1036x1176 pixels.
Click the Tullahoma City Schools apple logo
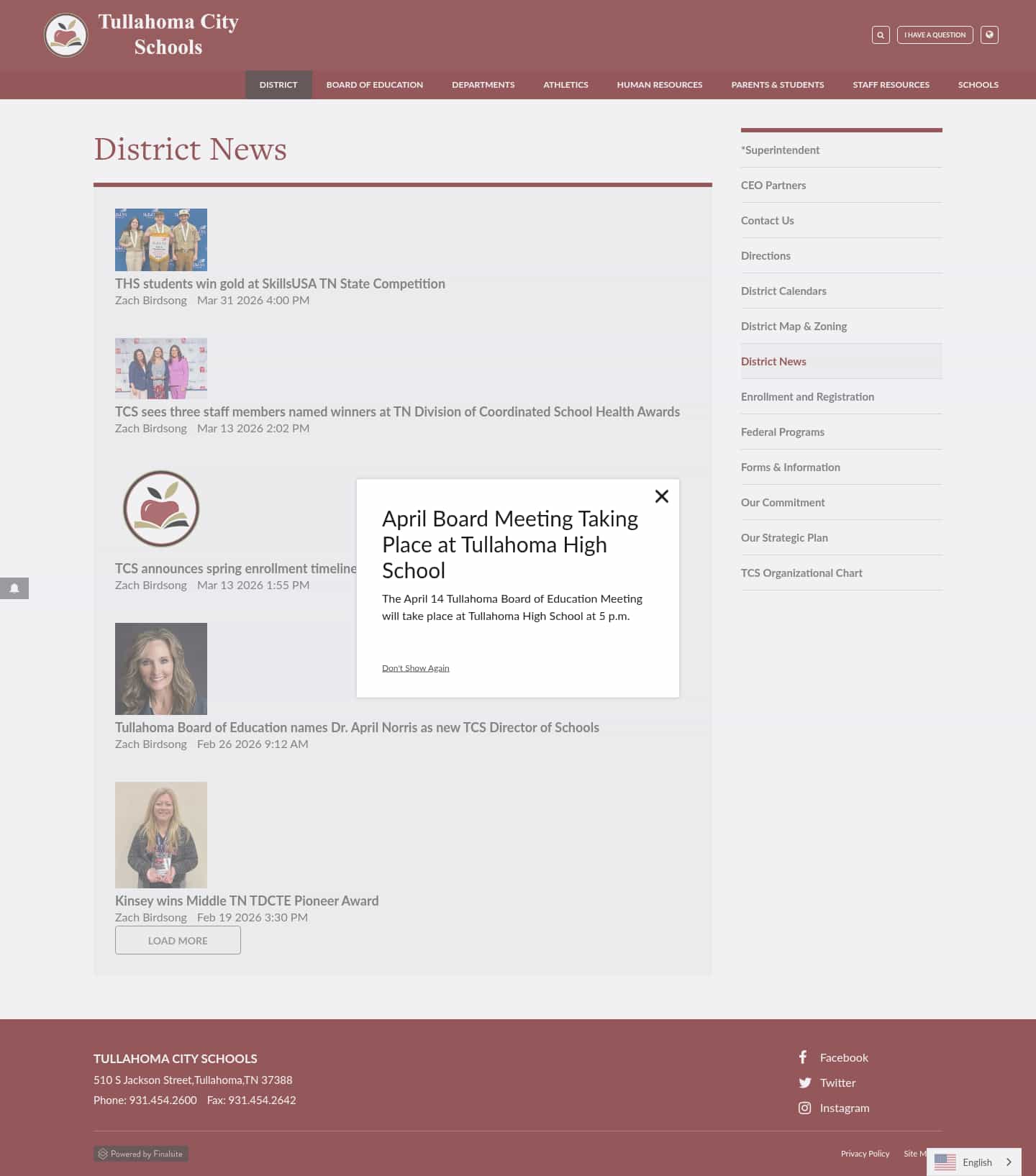(x=66, y=35)
